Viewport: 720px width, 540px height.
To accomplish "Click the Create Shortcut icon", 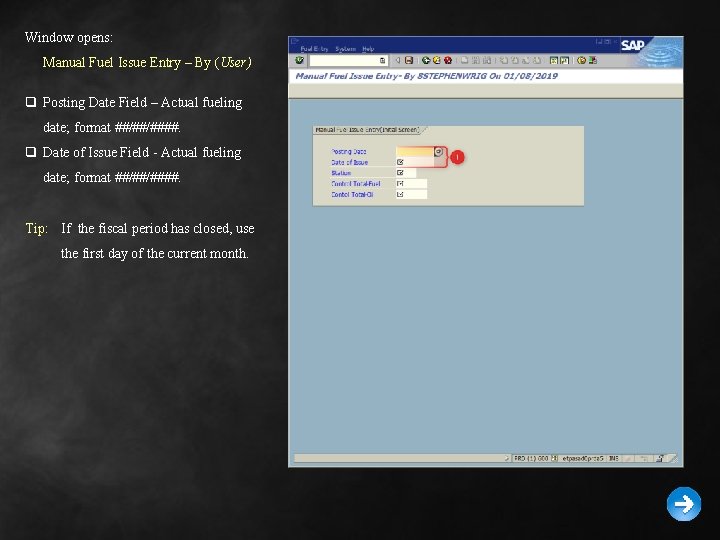I will click(x=564, y=60).
